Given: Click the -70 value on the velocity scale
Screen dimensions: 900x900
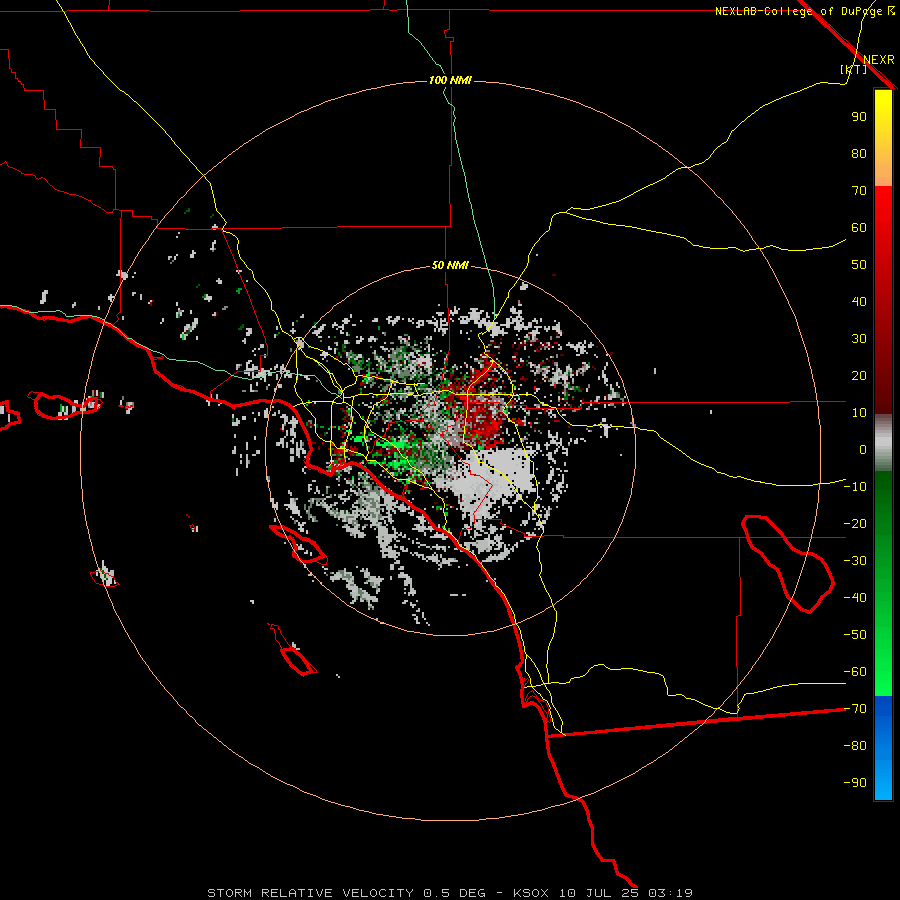Looking at the screenshot, I should point(855,709).
